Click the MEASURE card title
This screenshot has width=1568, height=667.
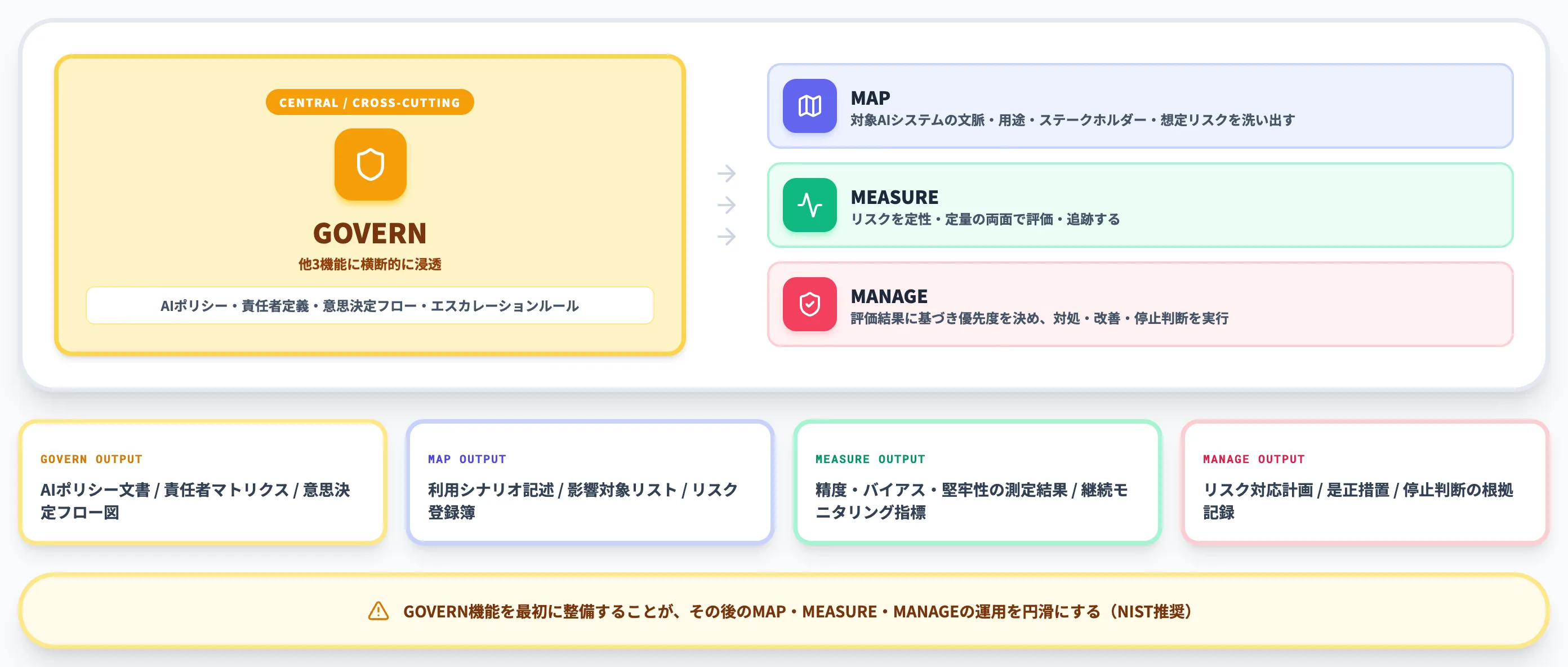[894, 197]
